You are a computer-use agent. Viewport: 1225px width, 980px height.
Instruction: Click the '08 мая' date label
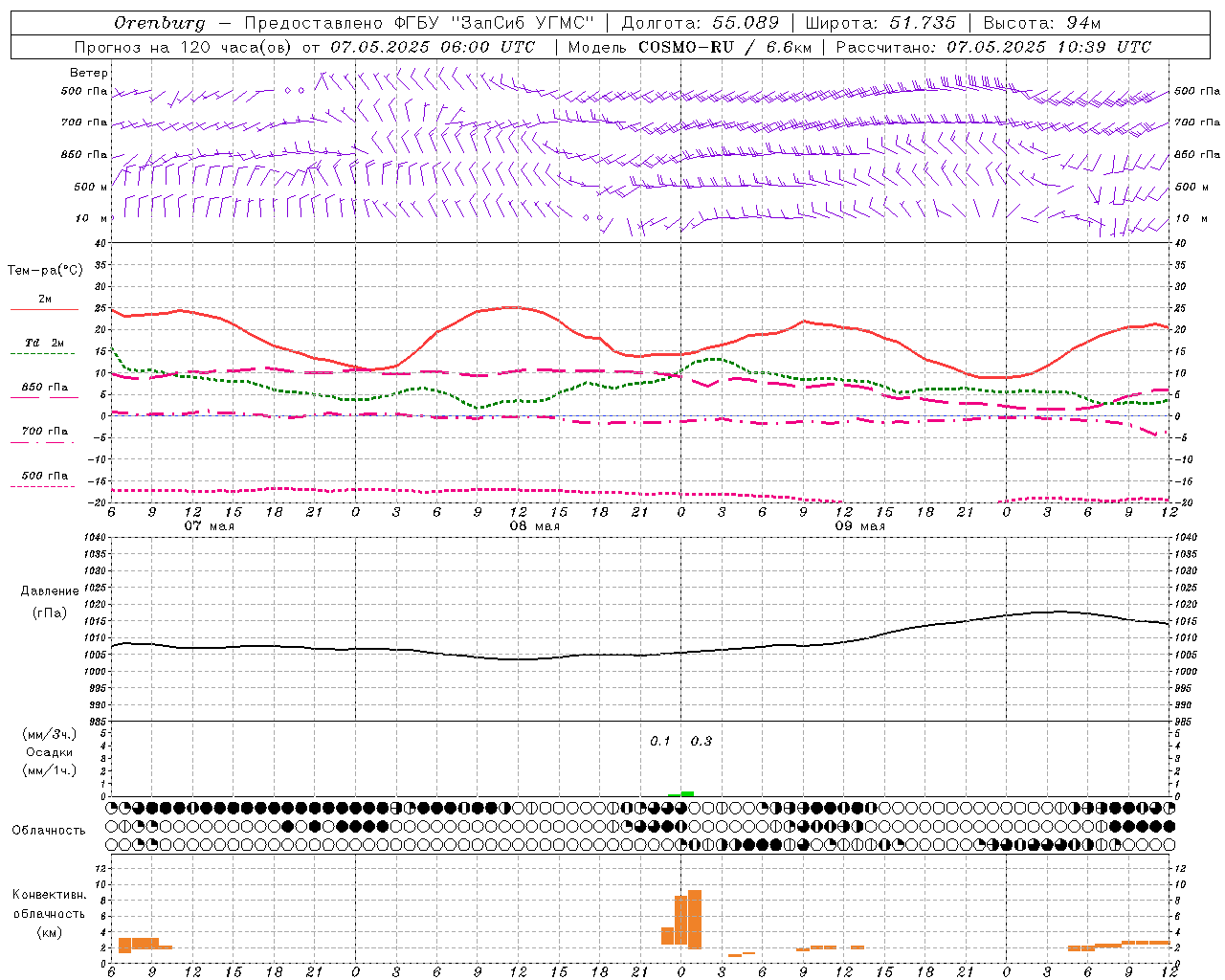534,526
